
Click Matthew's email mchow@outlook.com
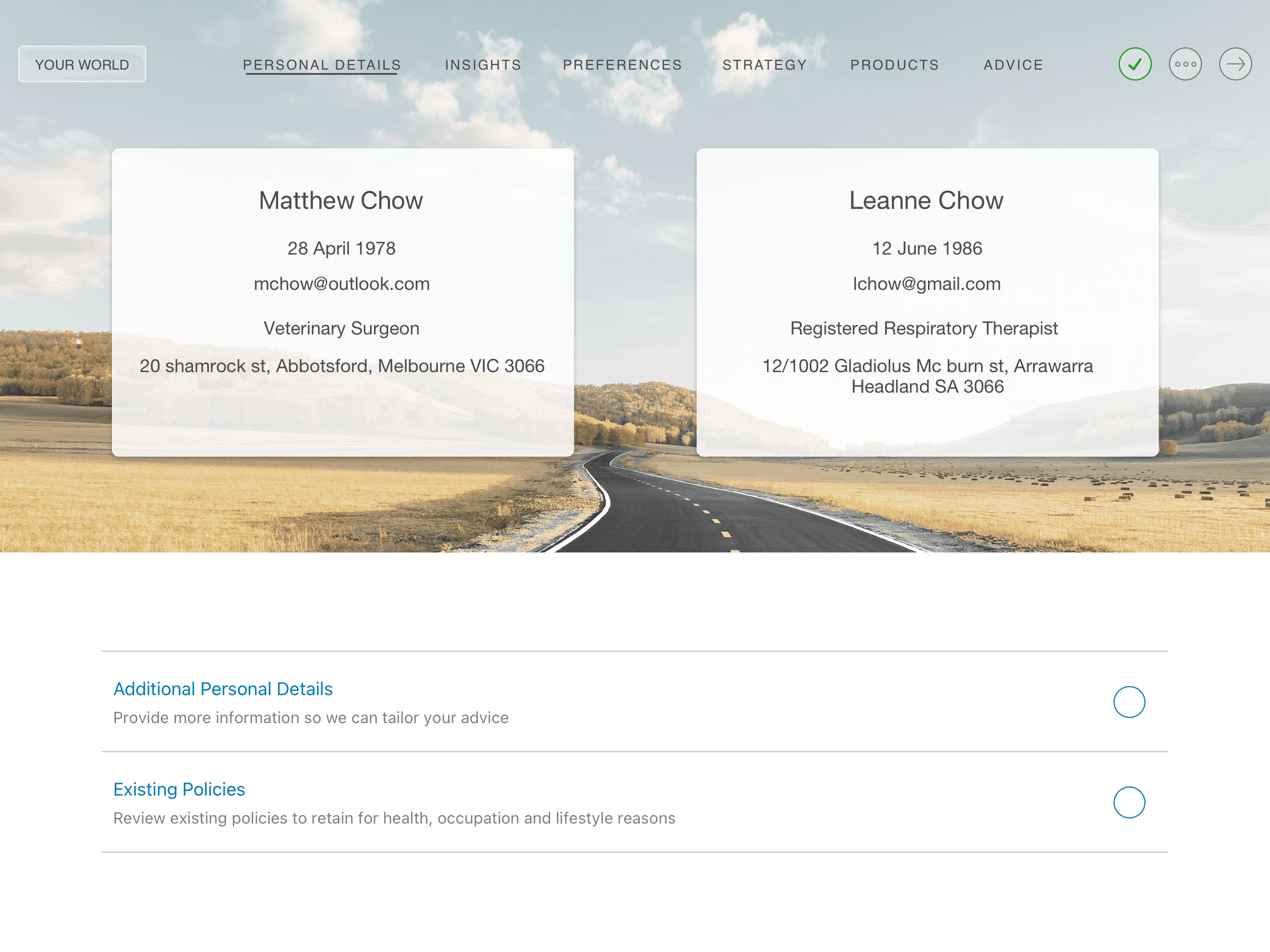(341, 284)
